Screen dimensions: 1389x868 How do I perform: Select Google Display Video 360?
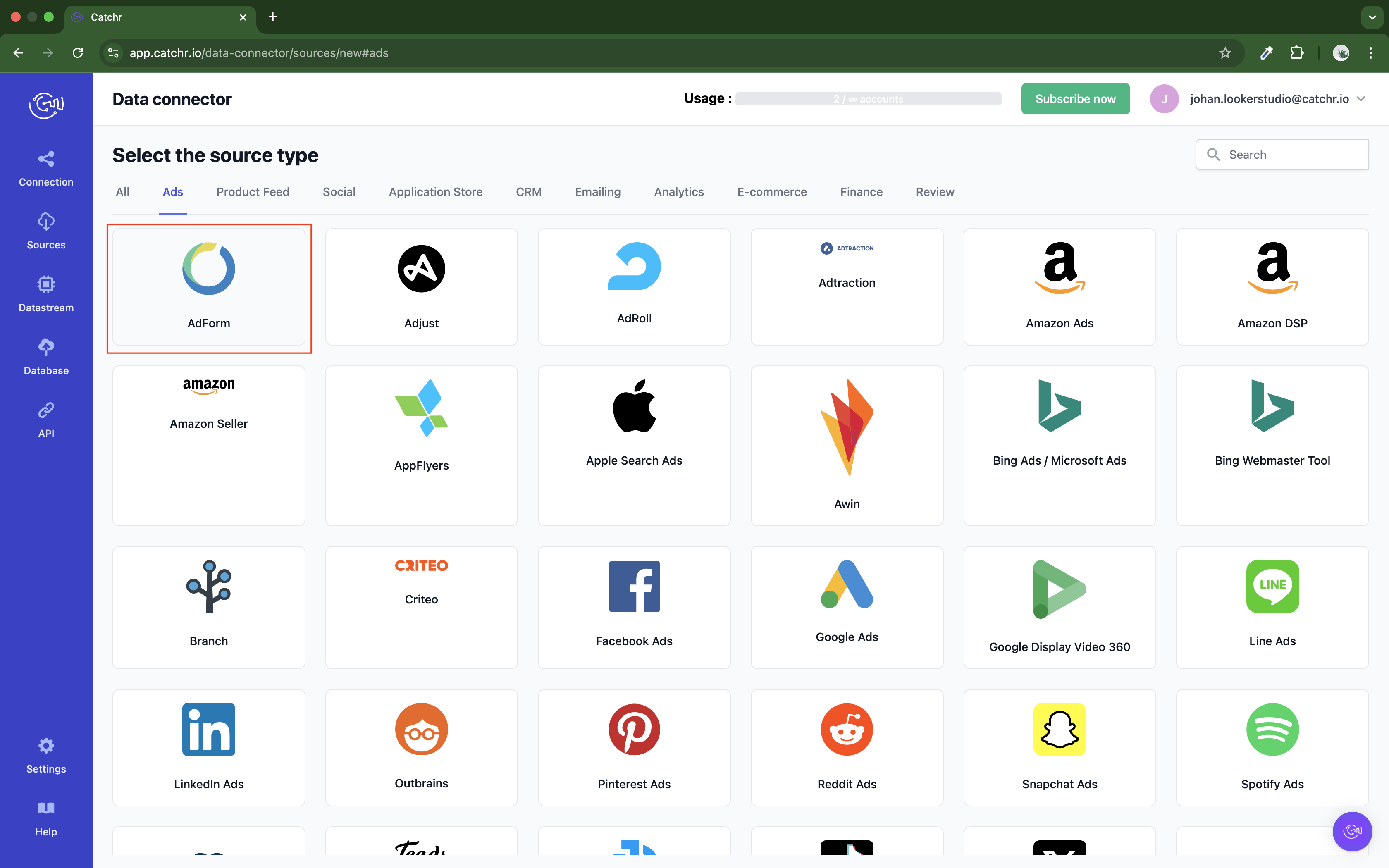(1060, 607)
